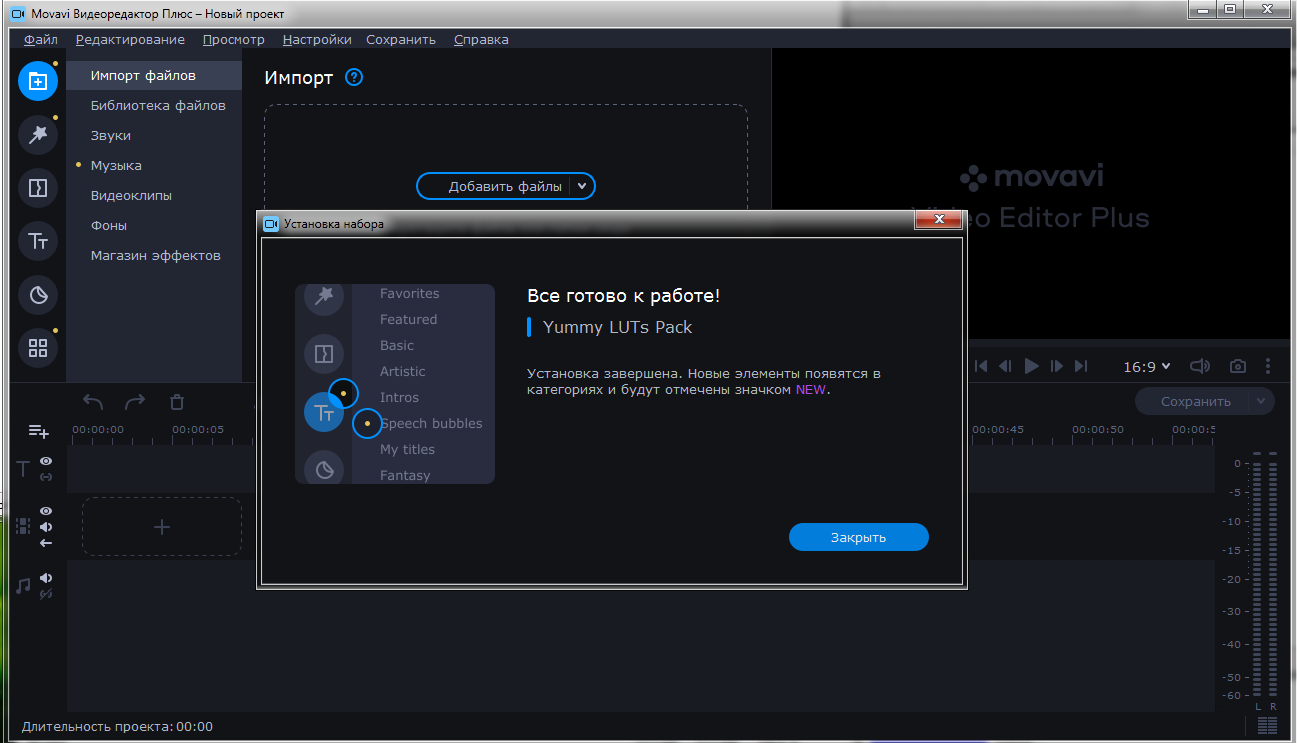Viewport: 1297px width, 743px height.
Task: Mute the video track speaker
Action: (46, 527)
